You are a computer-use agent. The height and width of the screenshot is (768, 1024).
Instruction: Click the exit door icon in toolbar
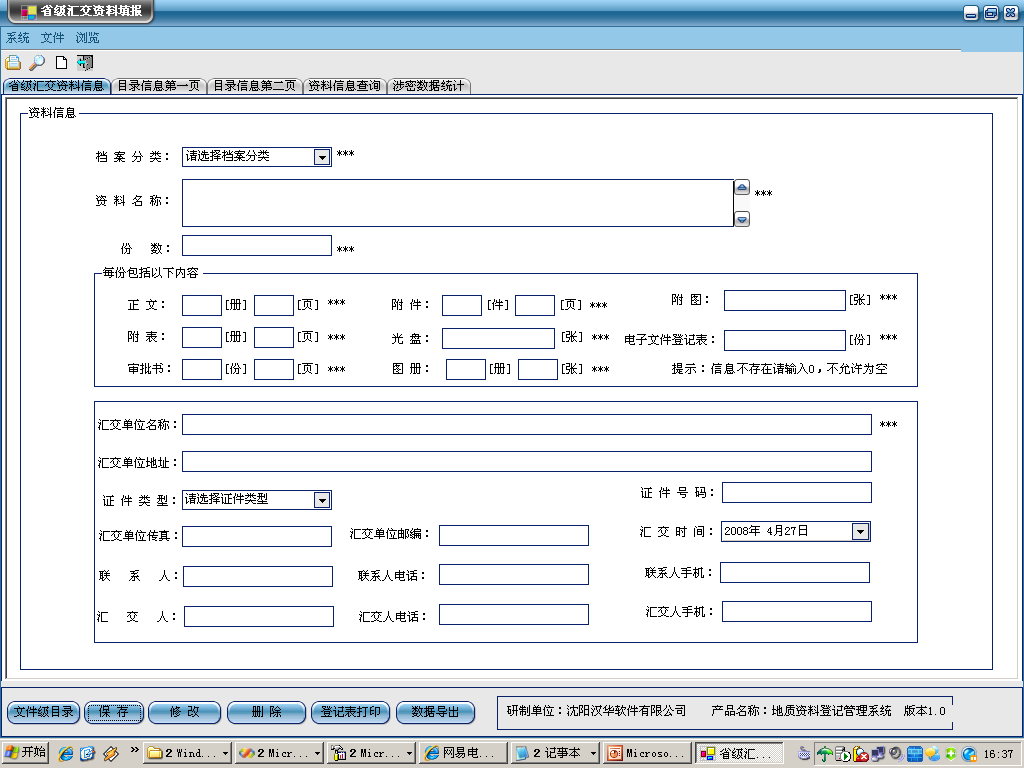pos(85,63)
